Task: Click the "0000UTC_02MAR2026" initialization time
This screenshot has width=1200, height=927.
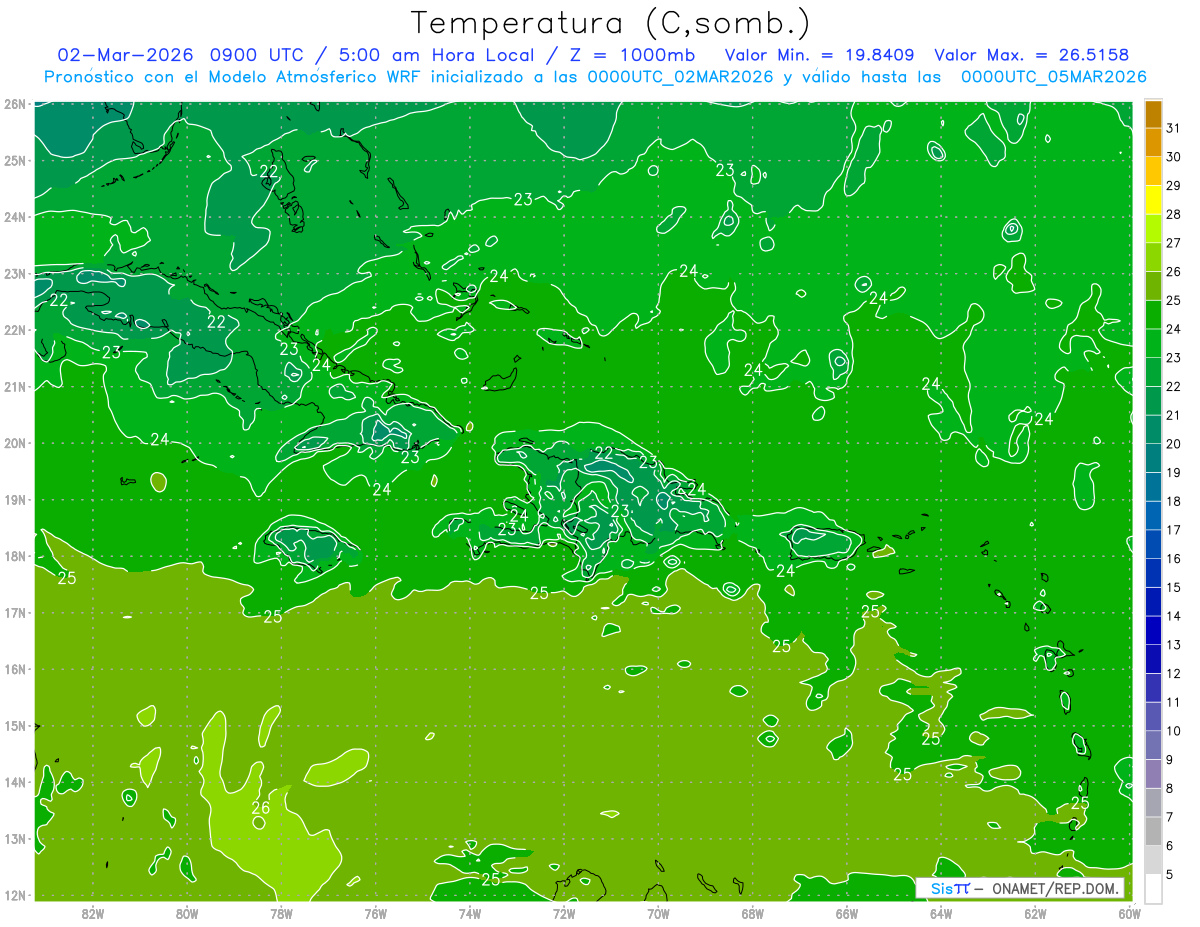Action: [682, 77]
